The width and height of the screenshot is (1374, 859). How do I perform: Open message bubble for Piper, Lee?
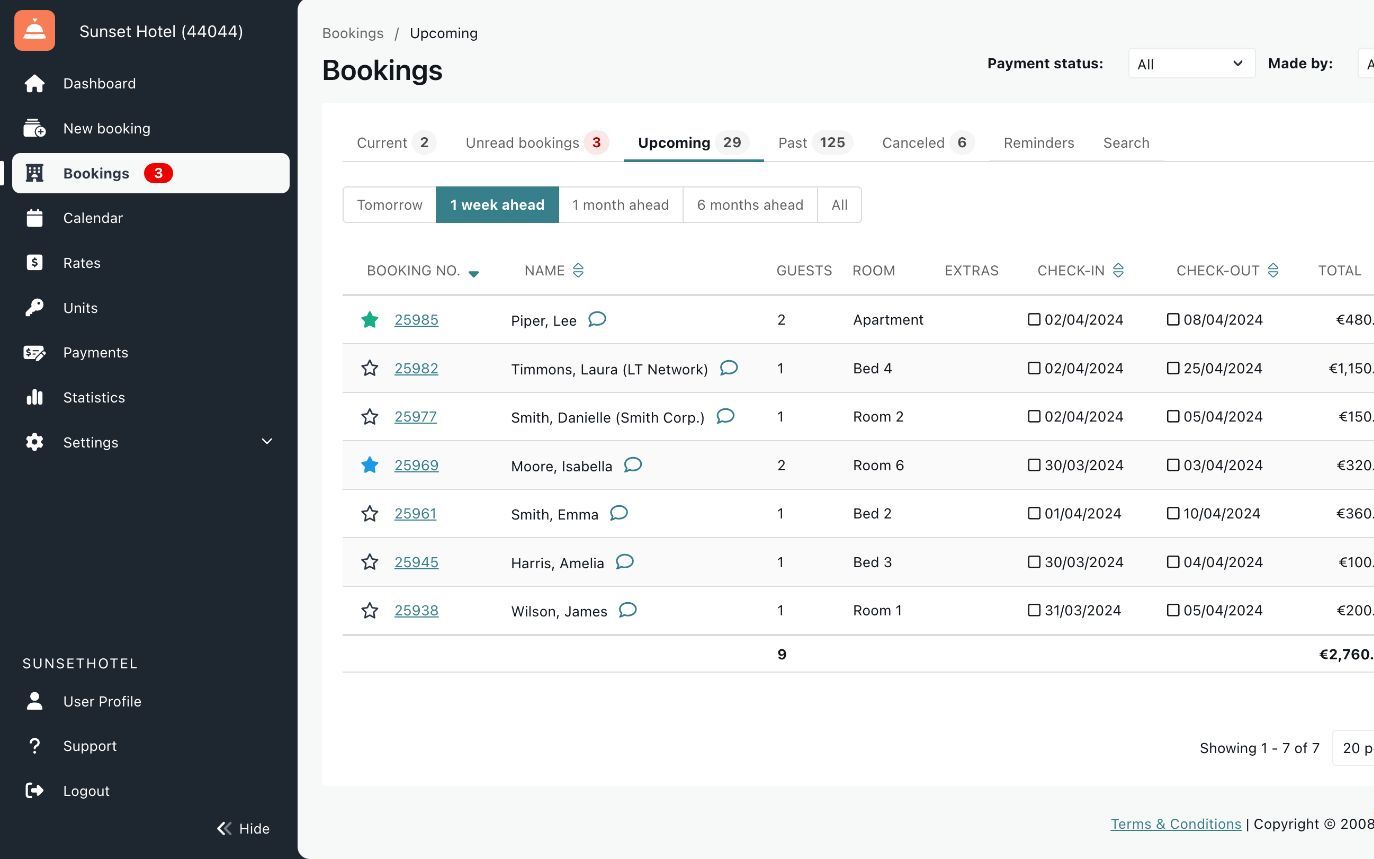coord(597,320)
